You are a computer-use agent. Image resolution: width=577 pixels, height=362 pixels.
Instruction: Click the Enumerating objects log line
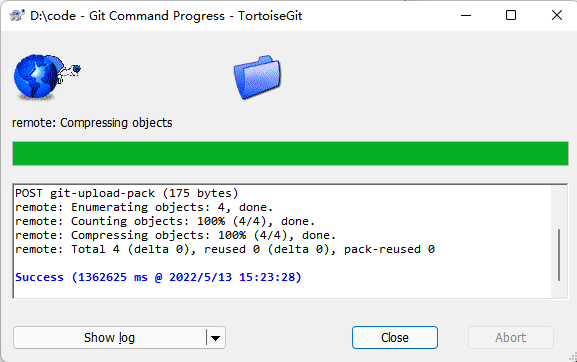coord(144,207)
